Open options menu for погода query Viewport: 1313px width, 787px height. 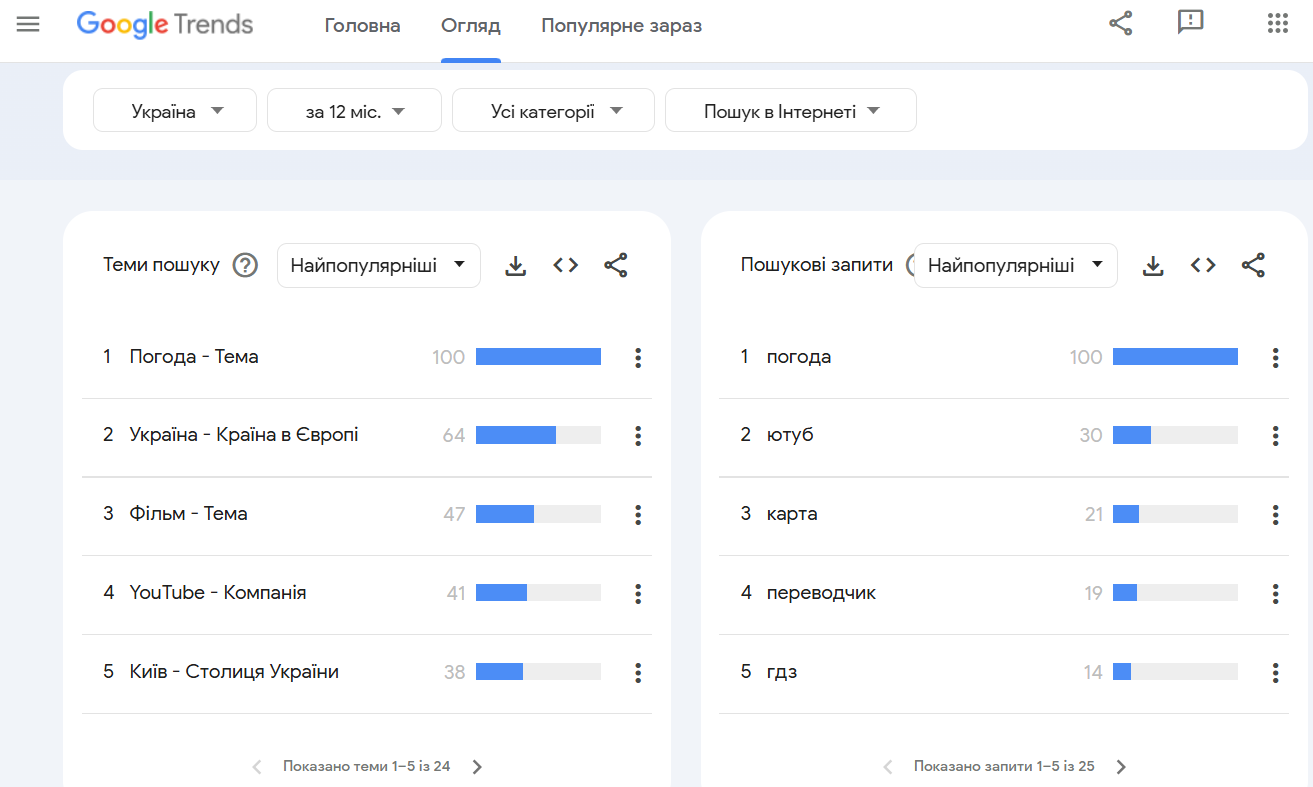click(1275, 357)
